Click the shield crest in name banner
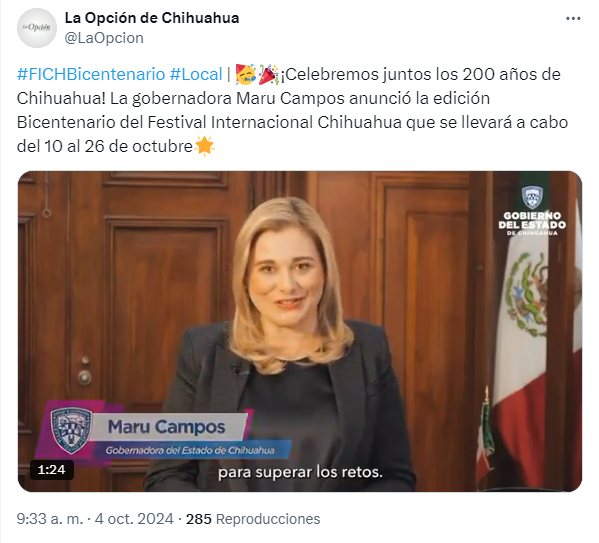 point(71,430)
